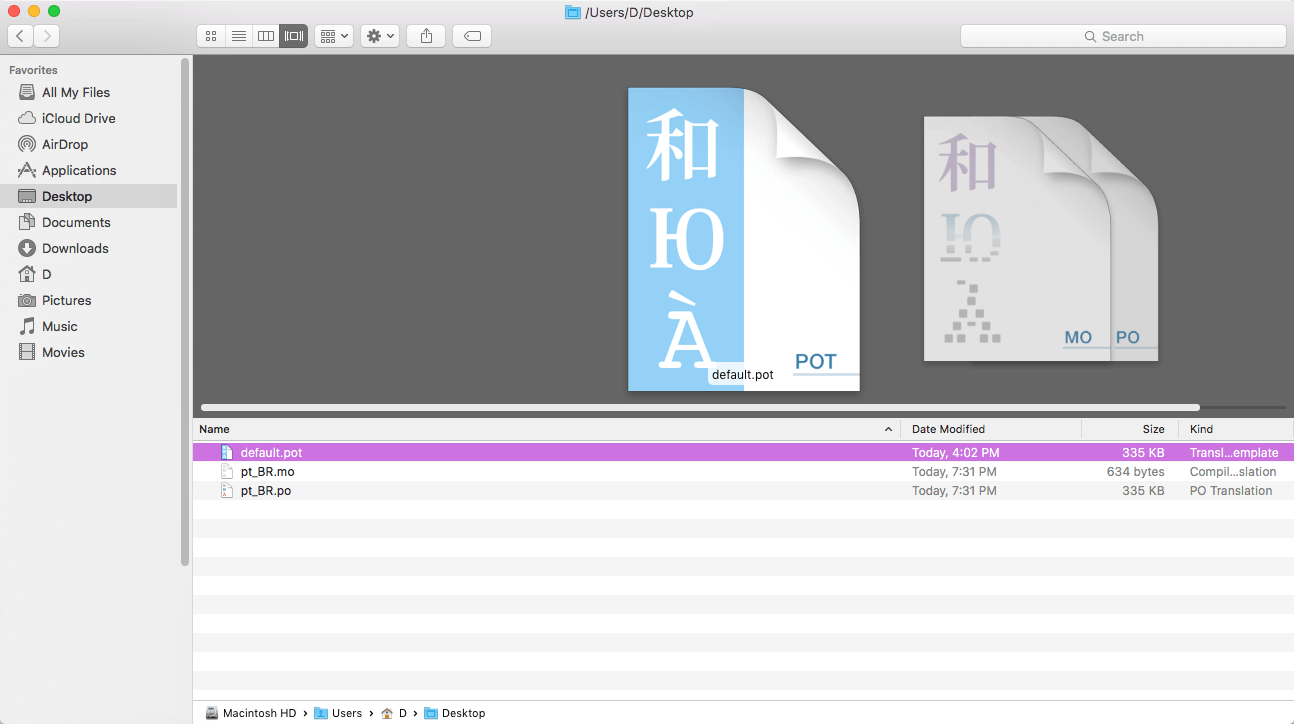Image resolution: width=1294 pixels, height=724 pixels.
Task: Click the Cover Flow horizontal scrollbar
Action: point(700,408)
